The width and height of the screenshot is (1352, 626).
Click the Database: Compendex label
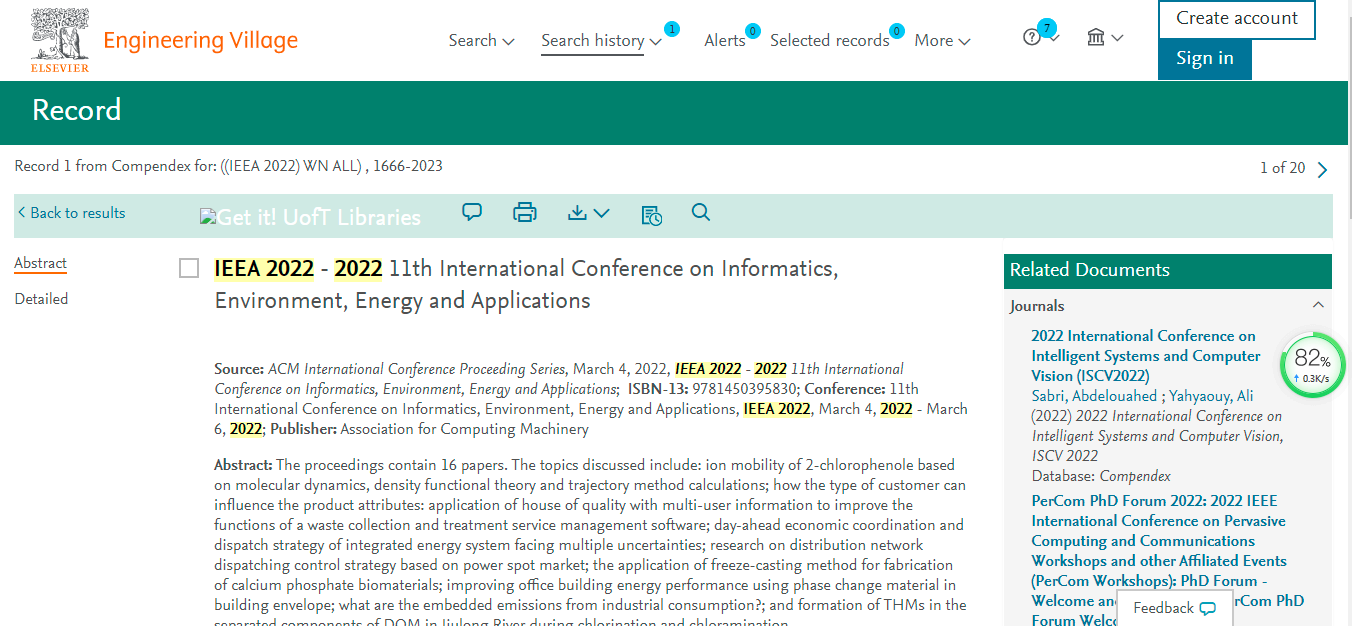coord(1101,476)
